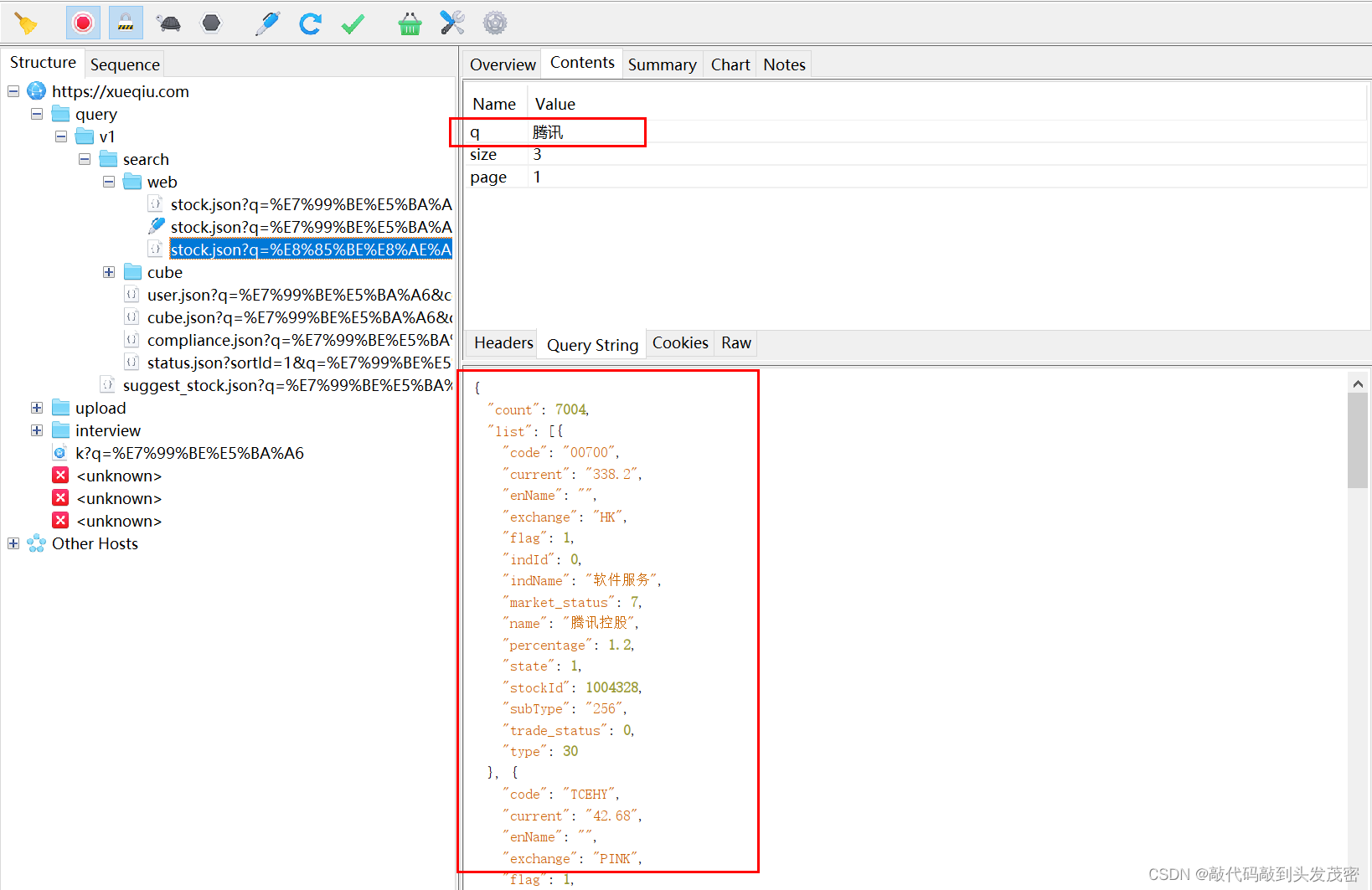
Task: Select the Headers tab
Action: coord(503,342)
